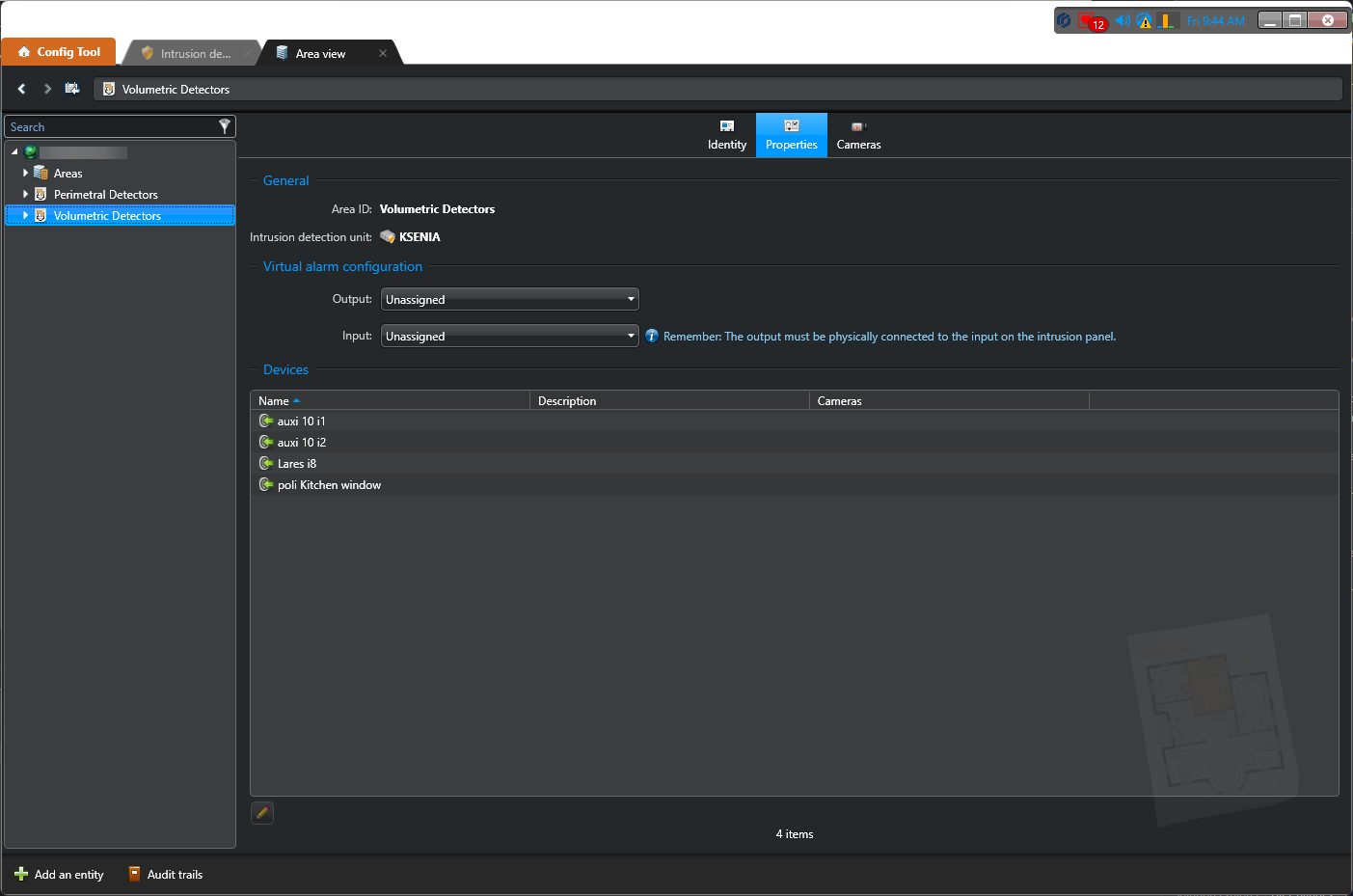Click the forward navigation arrow

(47, 89)
